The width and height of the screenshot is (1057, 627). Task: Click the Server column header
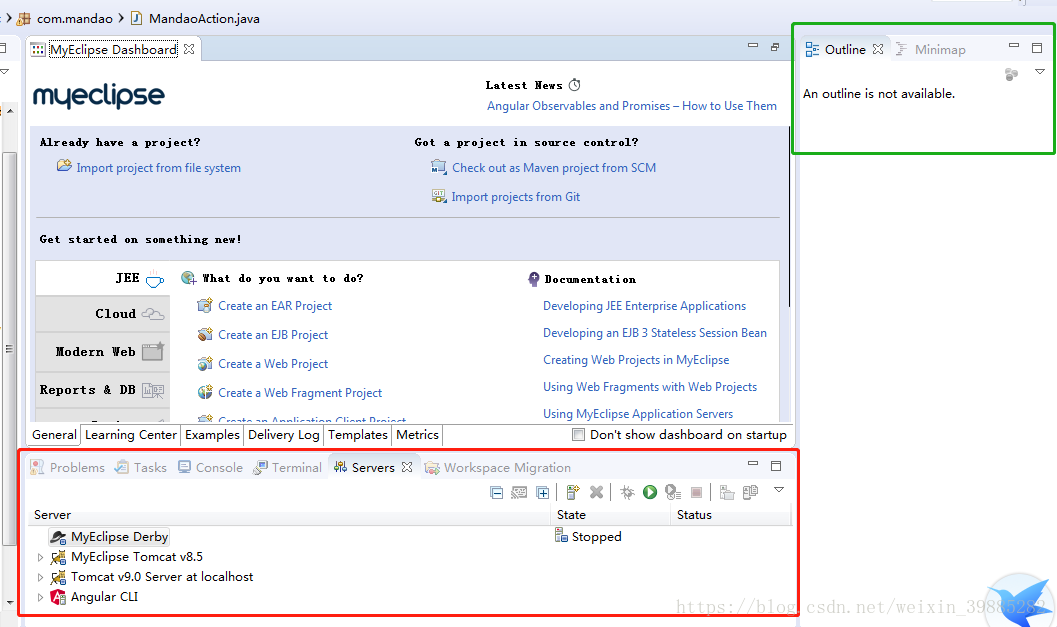pos(290,514)
